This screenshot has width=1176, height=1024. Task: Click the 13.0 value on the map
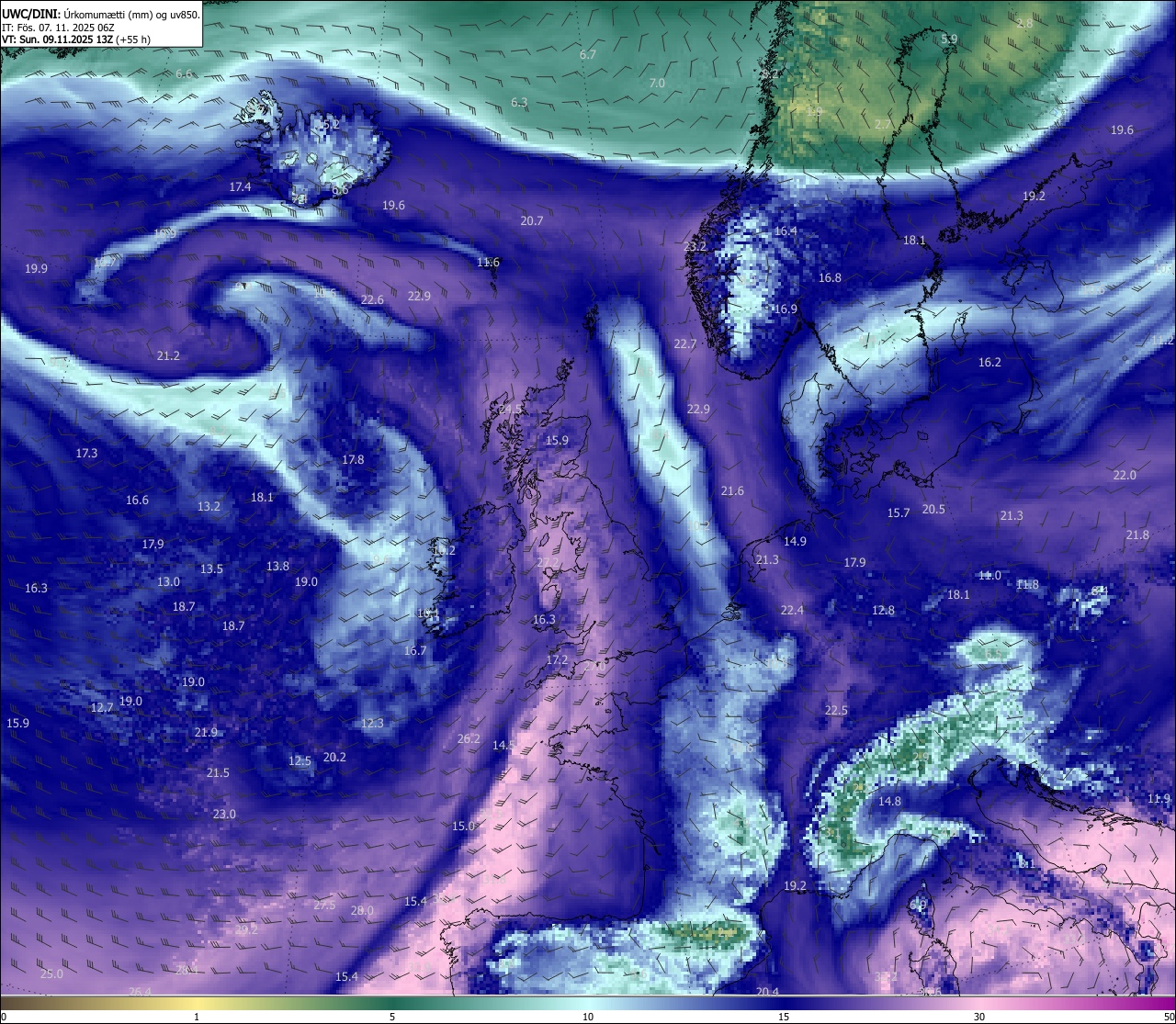click(168, 582)
